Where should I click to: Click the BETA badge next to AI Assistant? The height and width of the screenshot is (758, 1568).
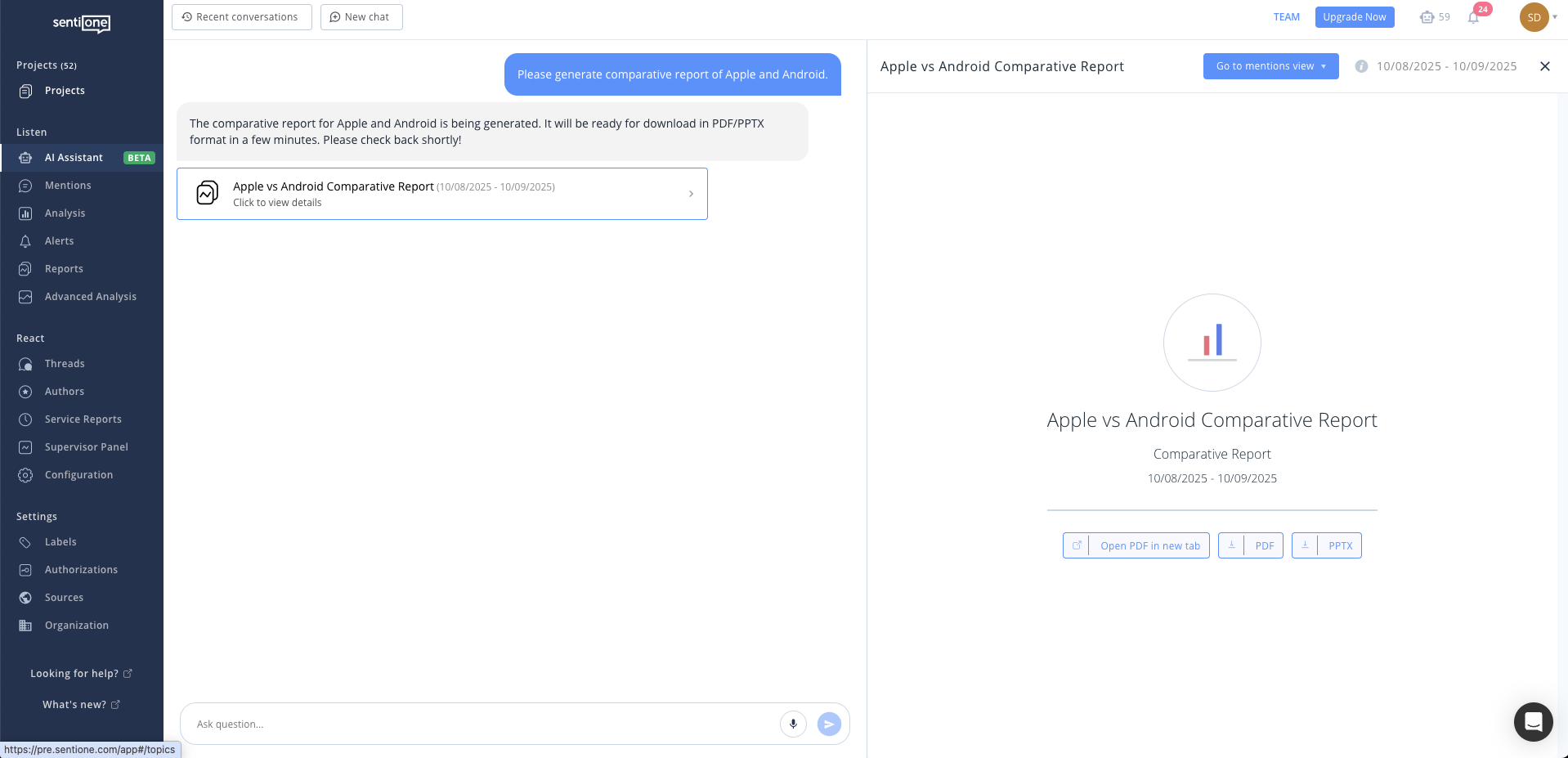(139, 158)
